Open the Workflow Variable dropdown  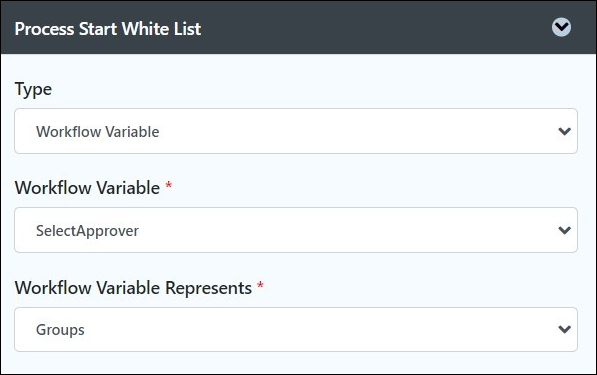(296, 230)
